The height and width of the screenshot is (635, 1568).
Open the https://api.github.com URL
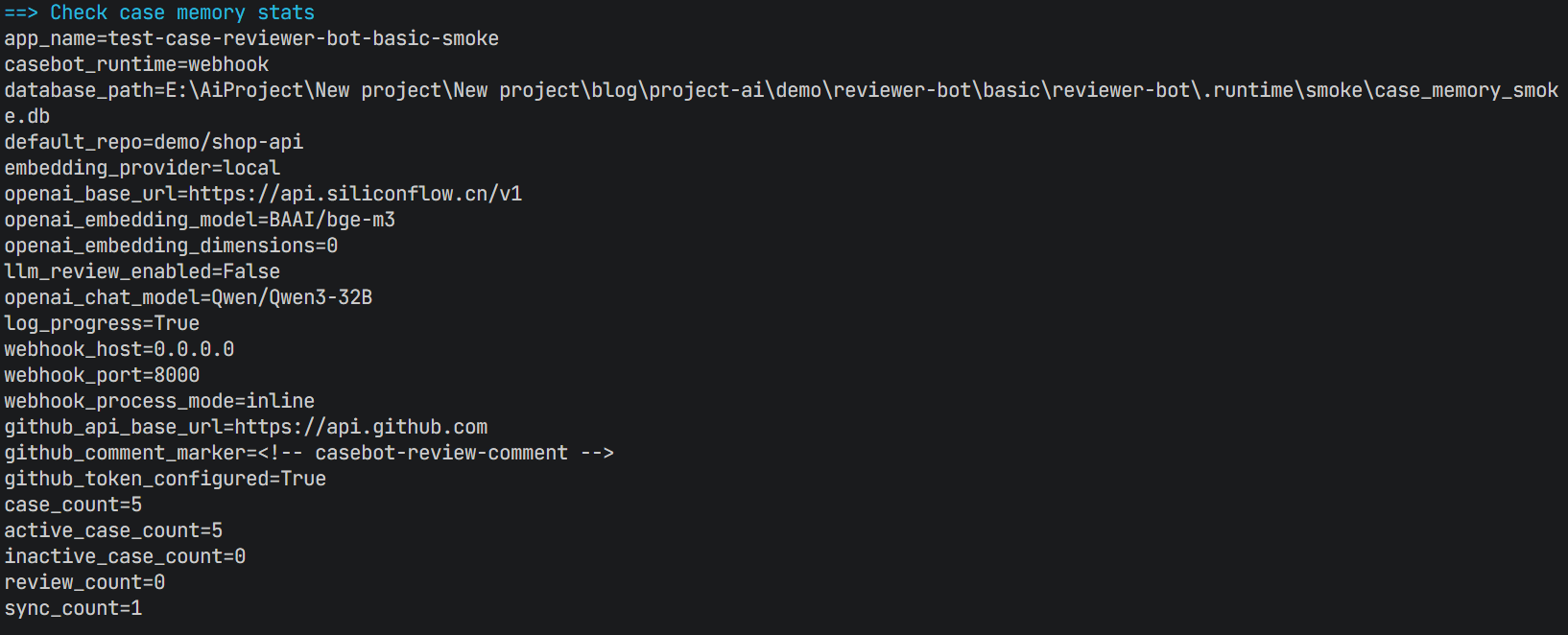coord(361,427)
